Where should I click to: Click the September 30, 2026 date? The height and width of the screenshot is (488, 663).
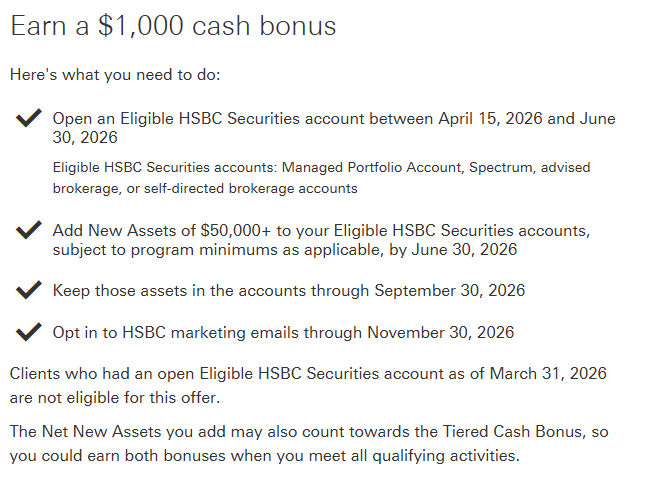point(450,291)
